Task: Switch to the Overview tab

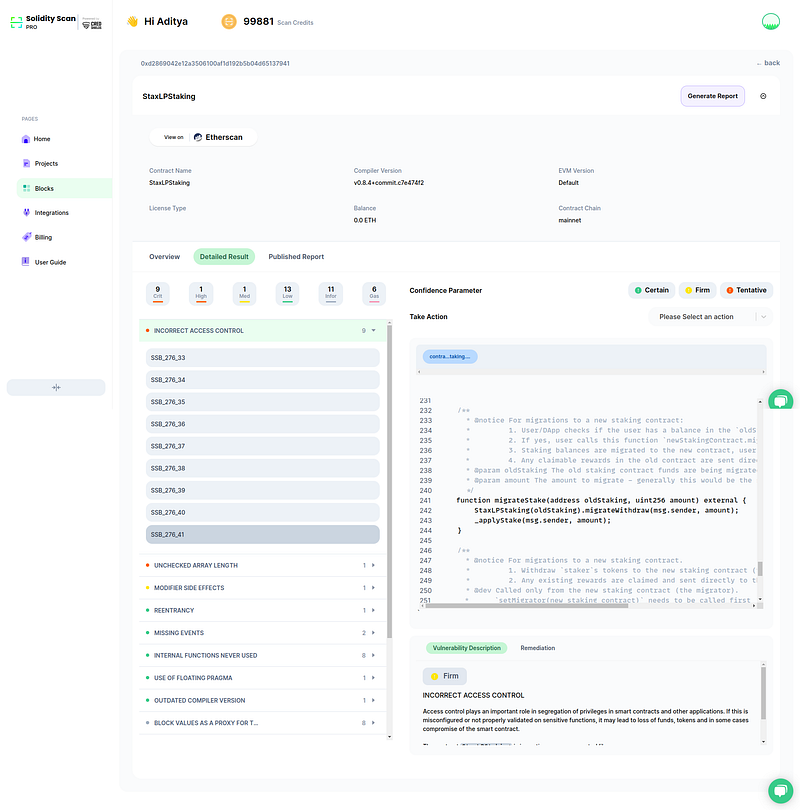Action: pyautogui.click(x=165, y=257)
